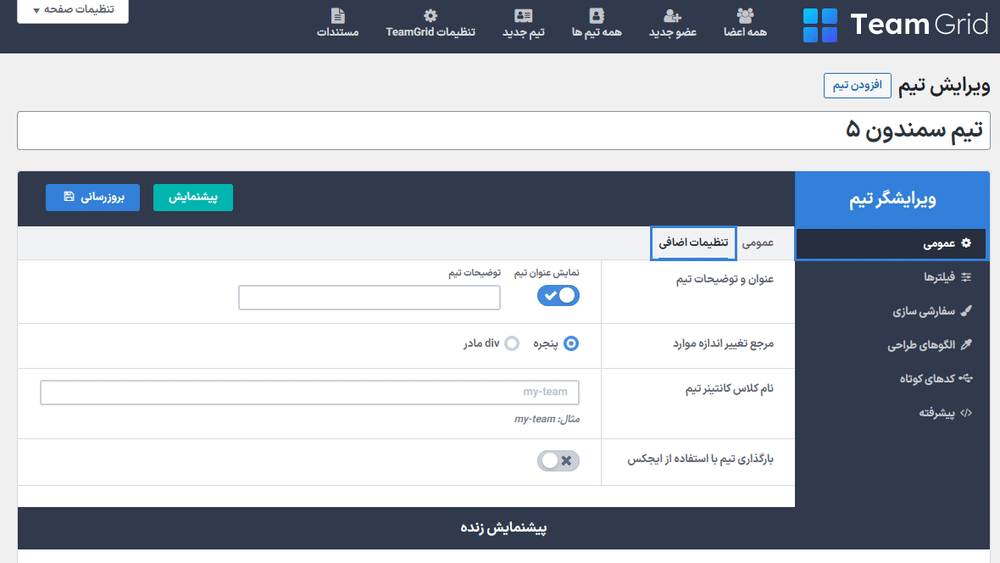Switch to تنظیمات اضافی tab
The image size is (1000, 563).
tap(693, 243)
